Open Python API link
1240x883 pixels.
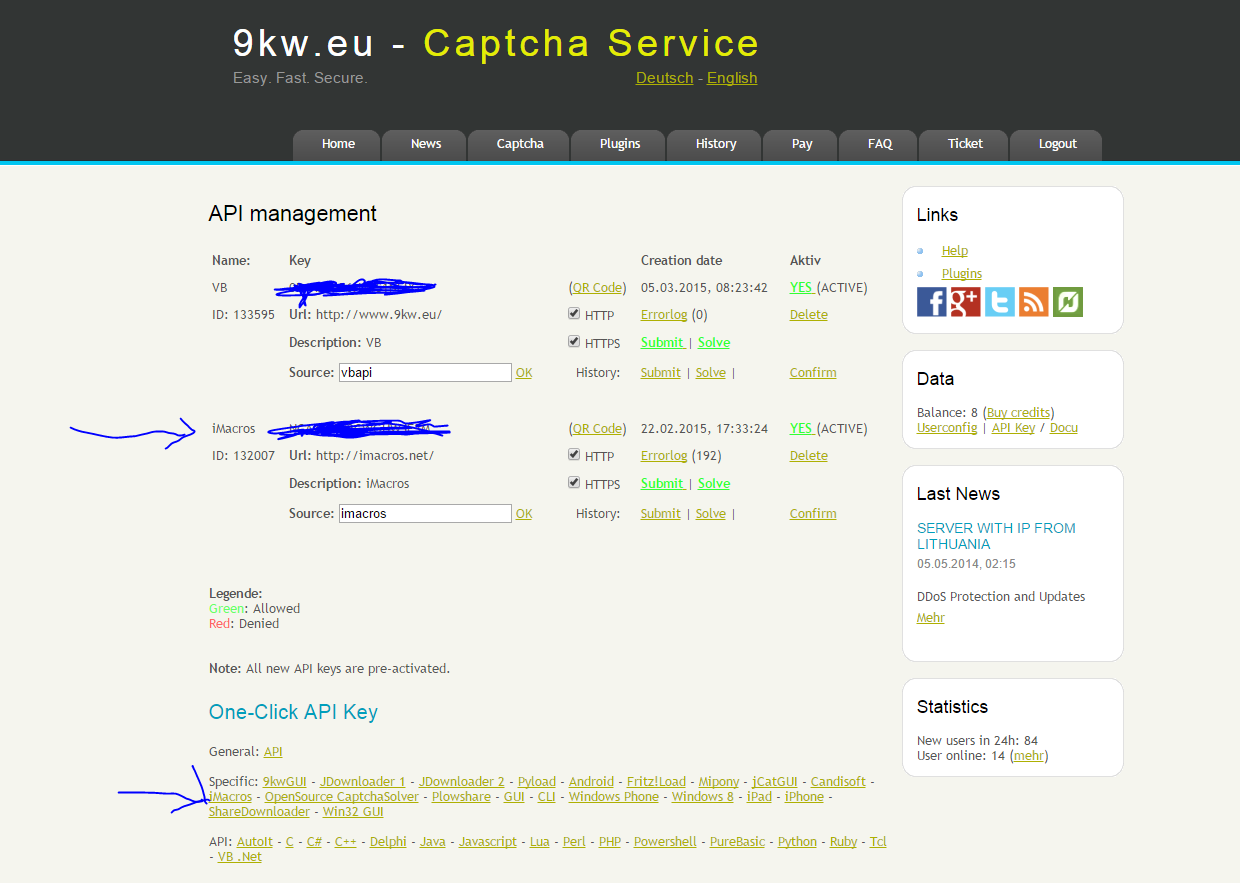(x=797, y=842)
